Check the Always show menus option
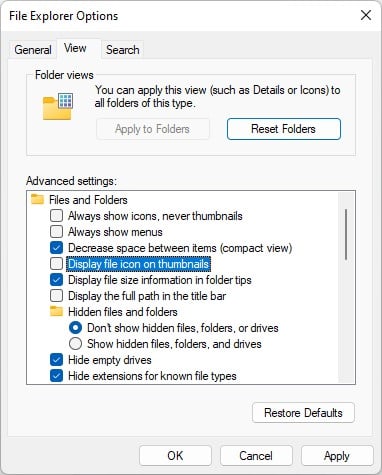 coord(56,232)
